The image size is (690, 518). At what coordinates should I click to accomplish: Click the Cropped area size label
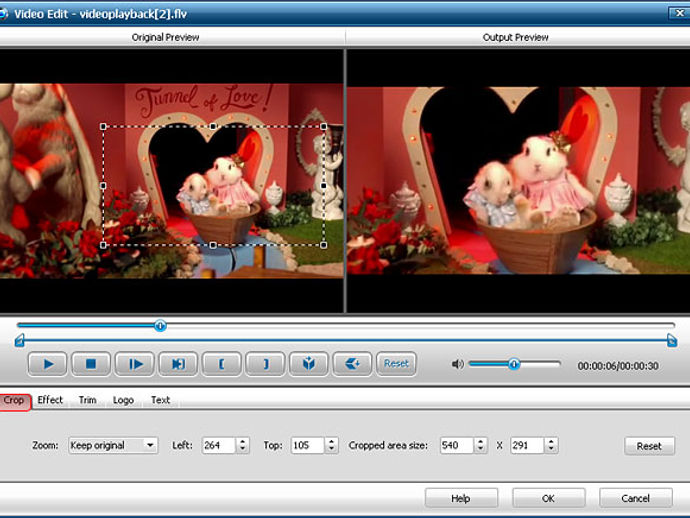pos(388,445)
